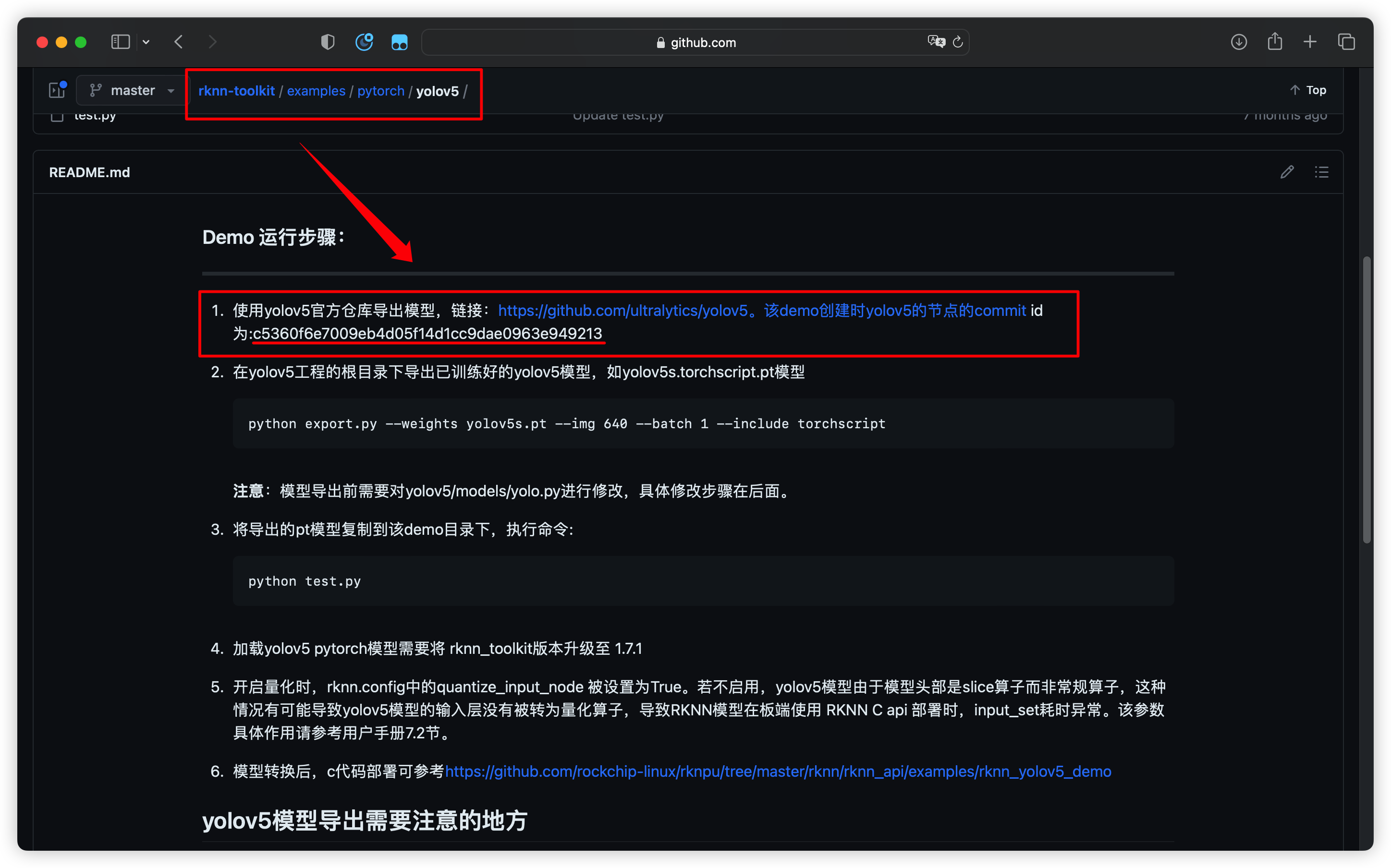Viewport: 1391px width, 868px height.
Task: Open the rknn-toolkit breadcrumb link
Action: click(x=237, y=91)
